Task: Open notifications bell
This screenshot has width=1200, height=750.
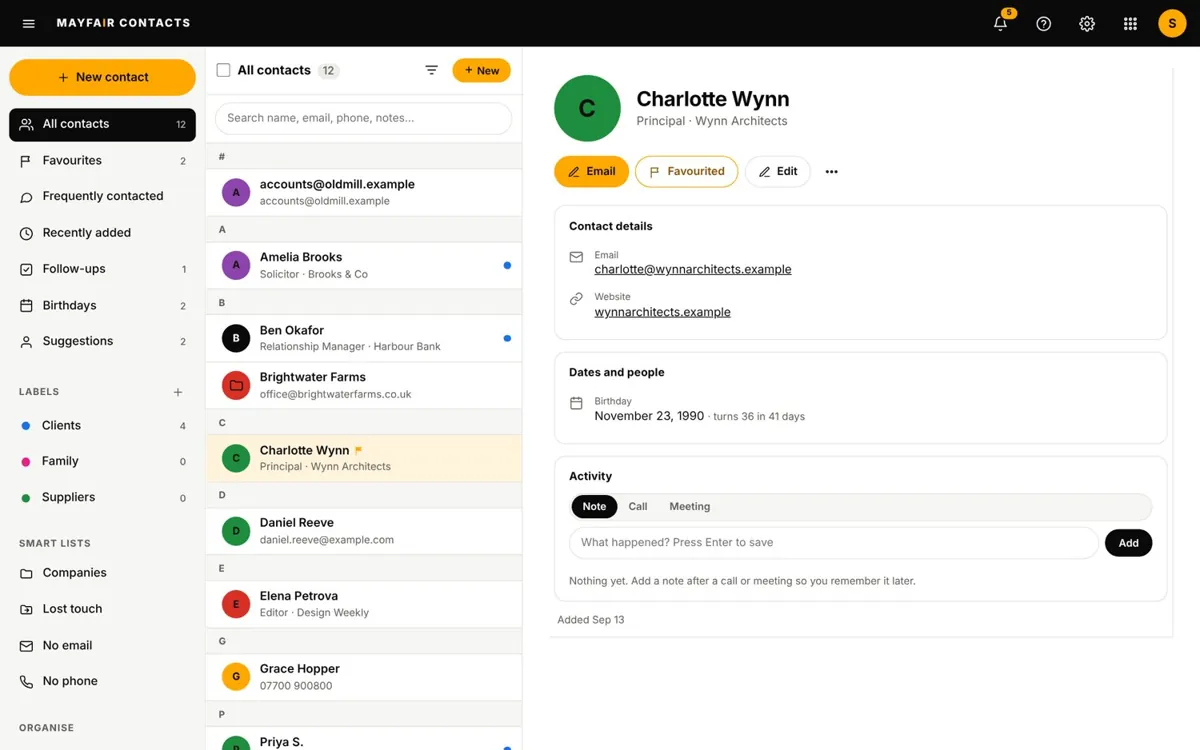Action: click(1000, 23)
